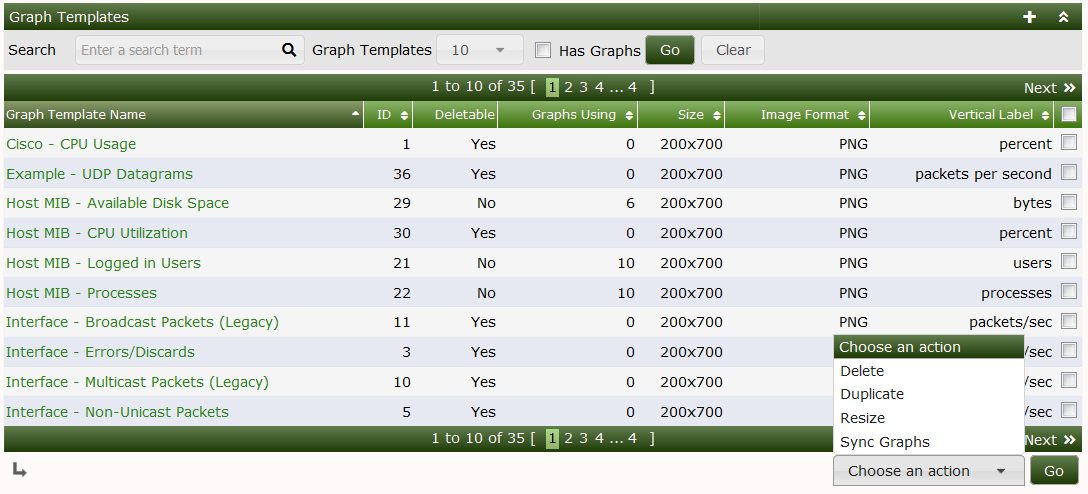Sort by Vertical Label column arrows
Viewport: 1088px width, 494px height.
(x=1046, y=115)
